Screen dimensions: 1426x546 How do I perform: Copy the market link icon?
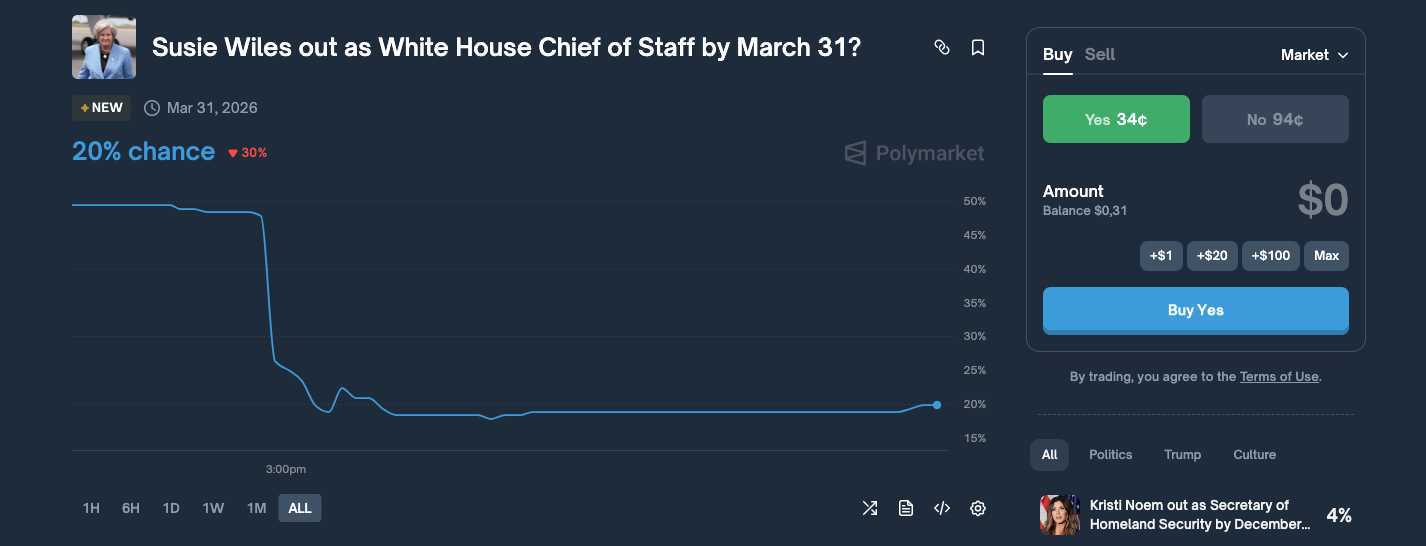tap(941, 47)
